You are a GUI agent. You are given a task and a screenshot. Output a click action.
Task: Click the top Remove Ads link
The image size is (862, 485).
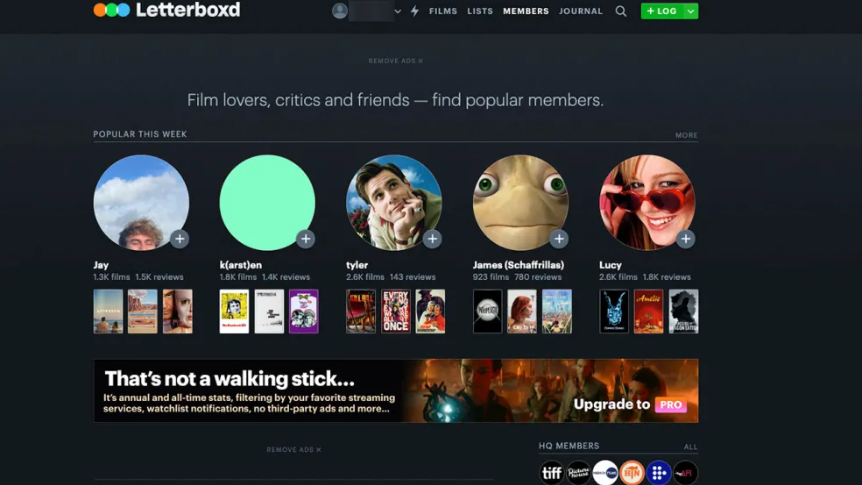(x=395, y=61)
